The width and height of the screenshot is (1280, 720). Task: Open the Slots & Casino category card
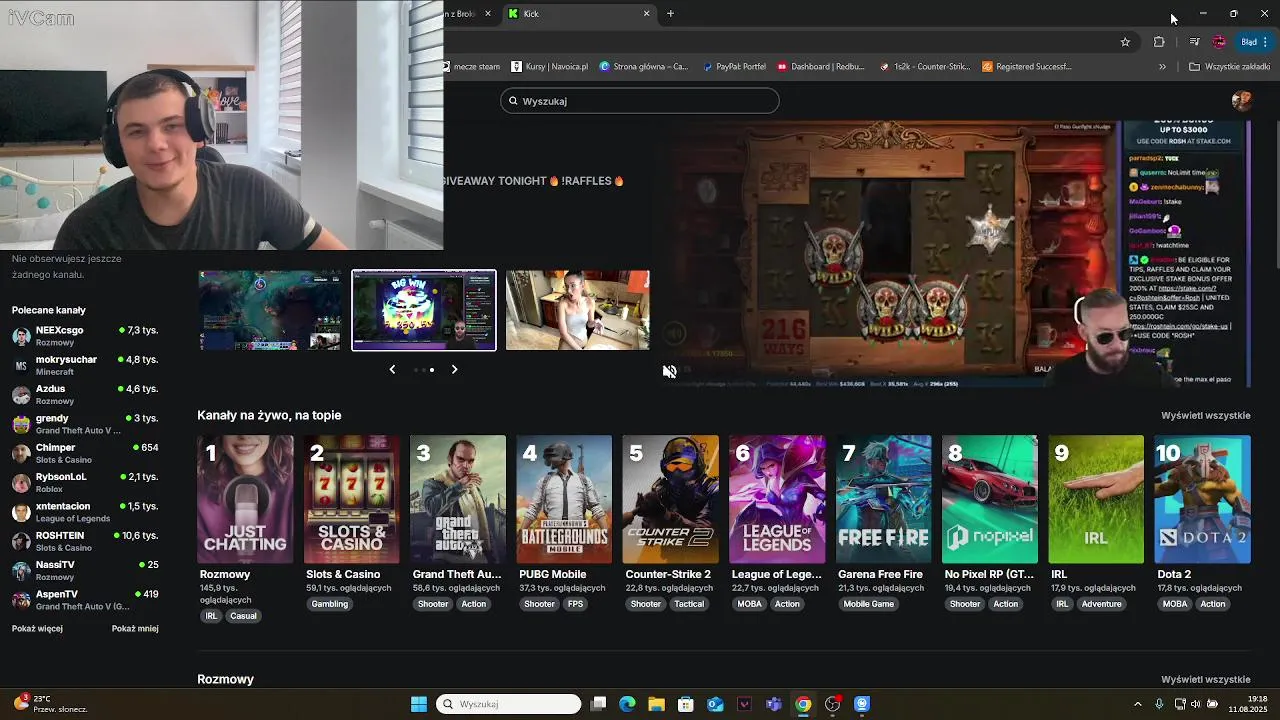coord(351,499)
